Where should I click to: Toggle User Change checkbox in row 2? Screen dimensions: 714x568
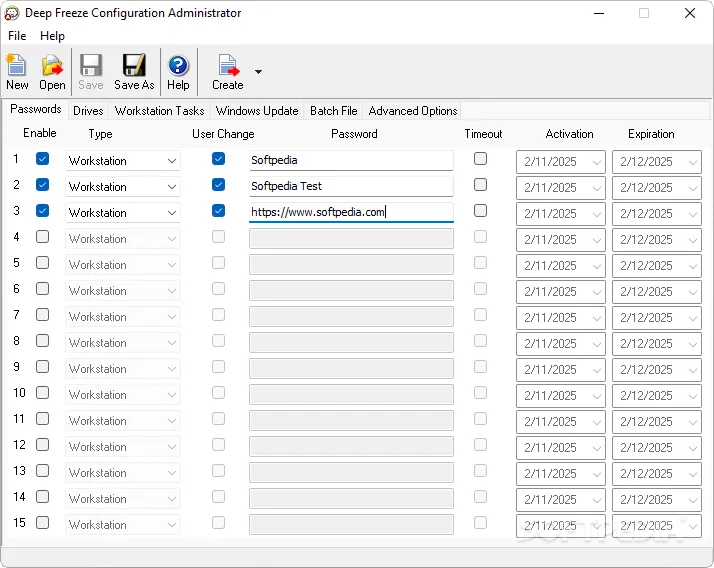(x=219, y=184)
